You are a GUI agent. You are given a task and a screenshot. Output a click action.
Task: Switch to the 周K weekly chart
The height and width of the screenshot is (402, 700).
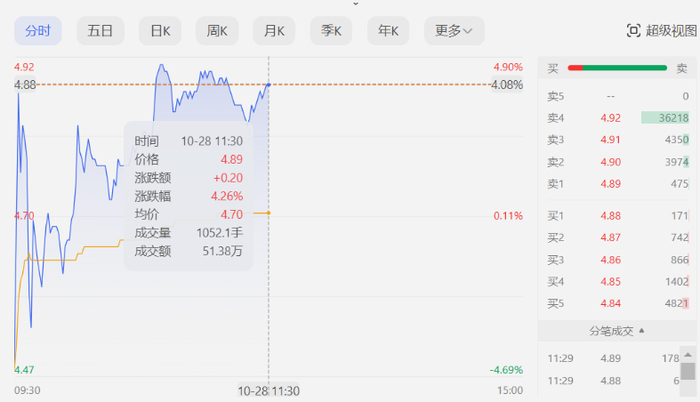[217, 31]
